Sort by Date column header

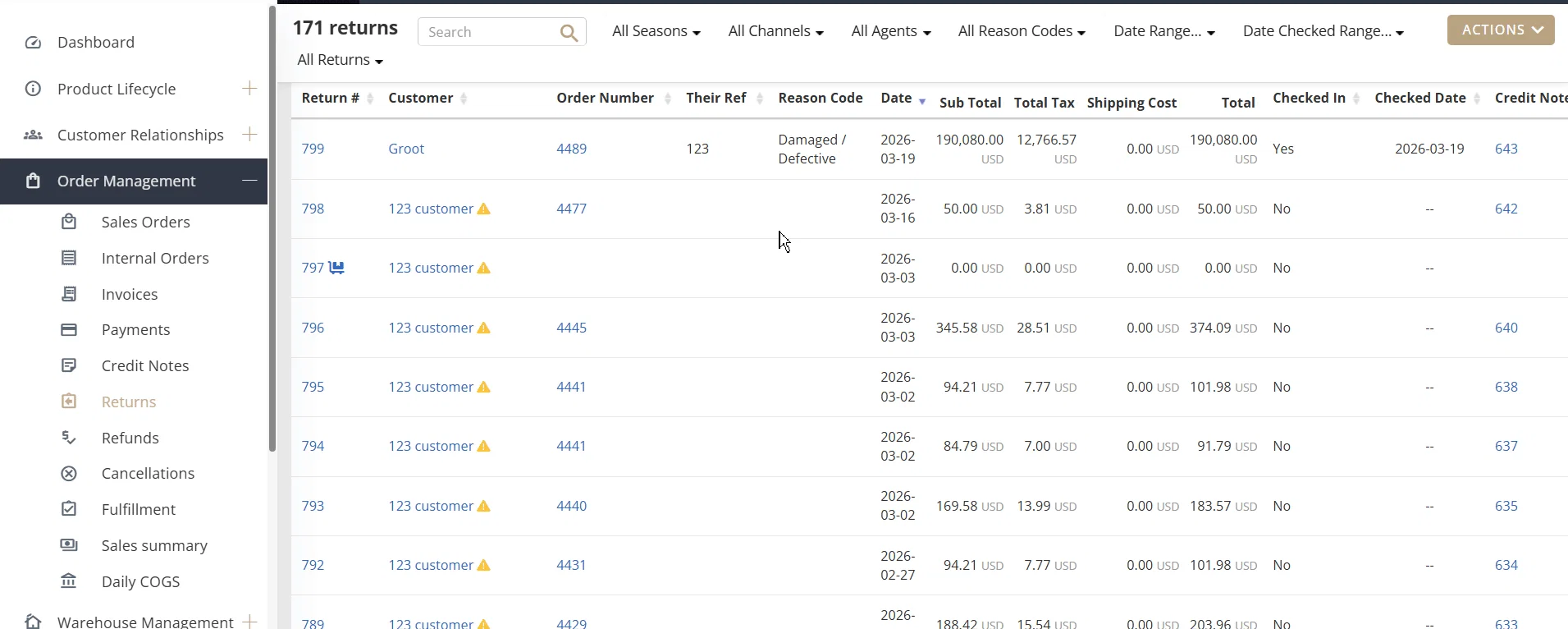(x=903, y=99)
